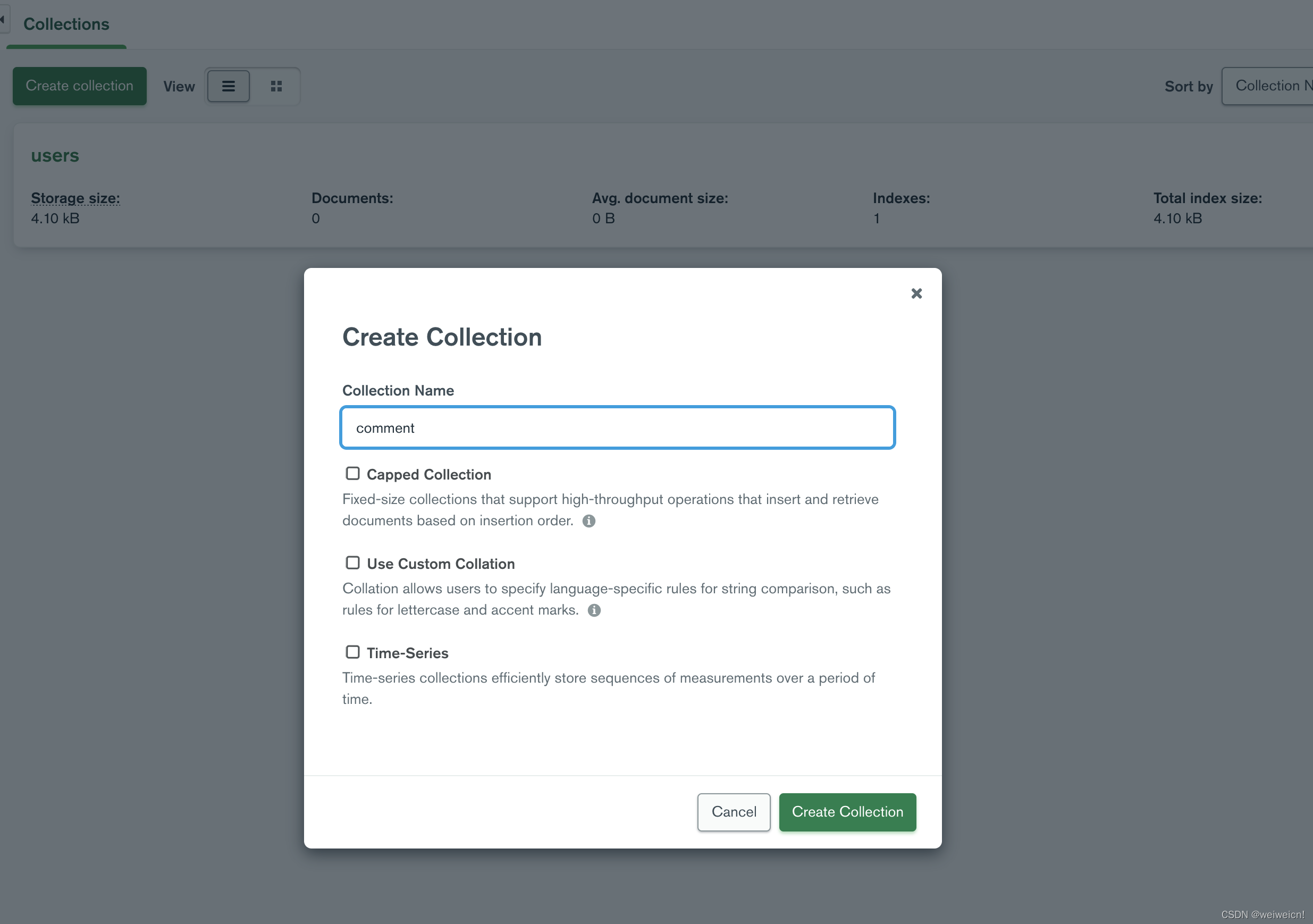The width and height of the screenshot is (1313, 924).
Task: Open the users collection
Action: click(55, 155)
